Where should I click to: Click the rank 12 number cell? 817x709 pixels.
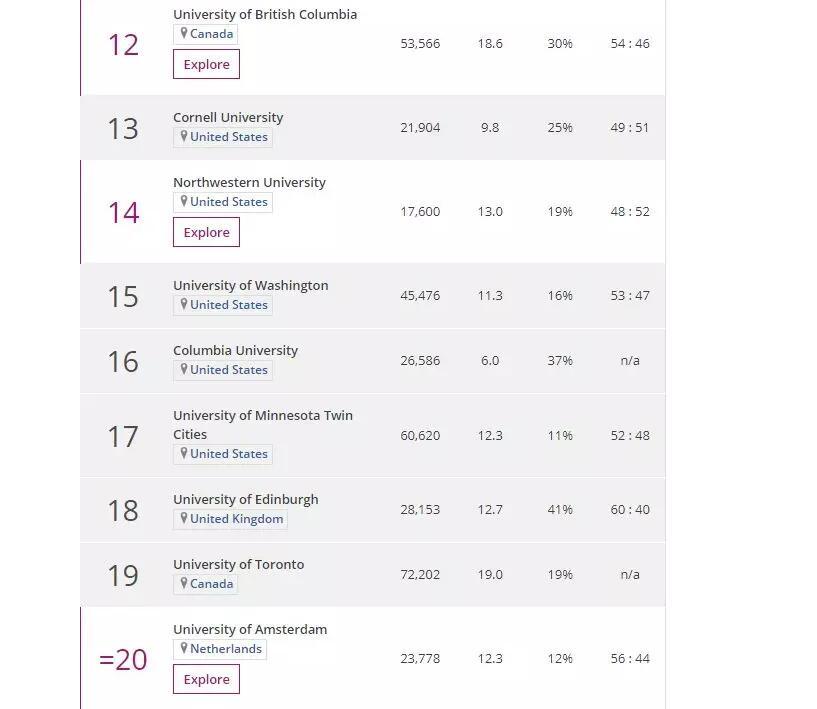click(123, 44)
